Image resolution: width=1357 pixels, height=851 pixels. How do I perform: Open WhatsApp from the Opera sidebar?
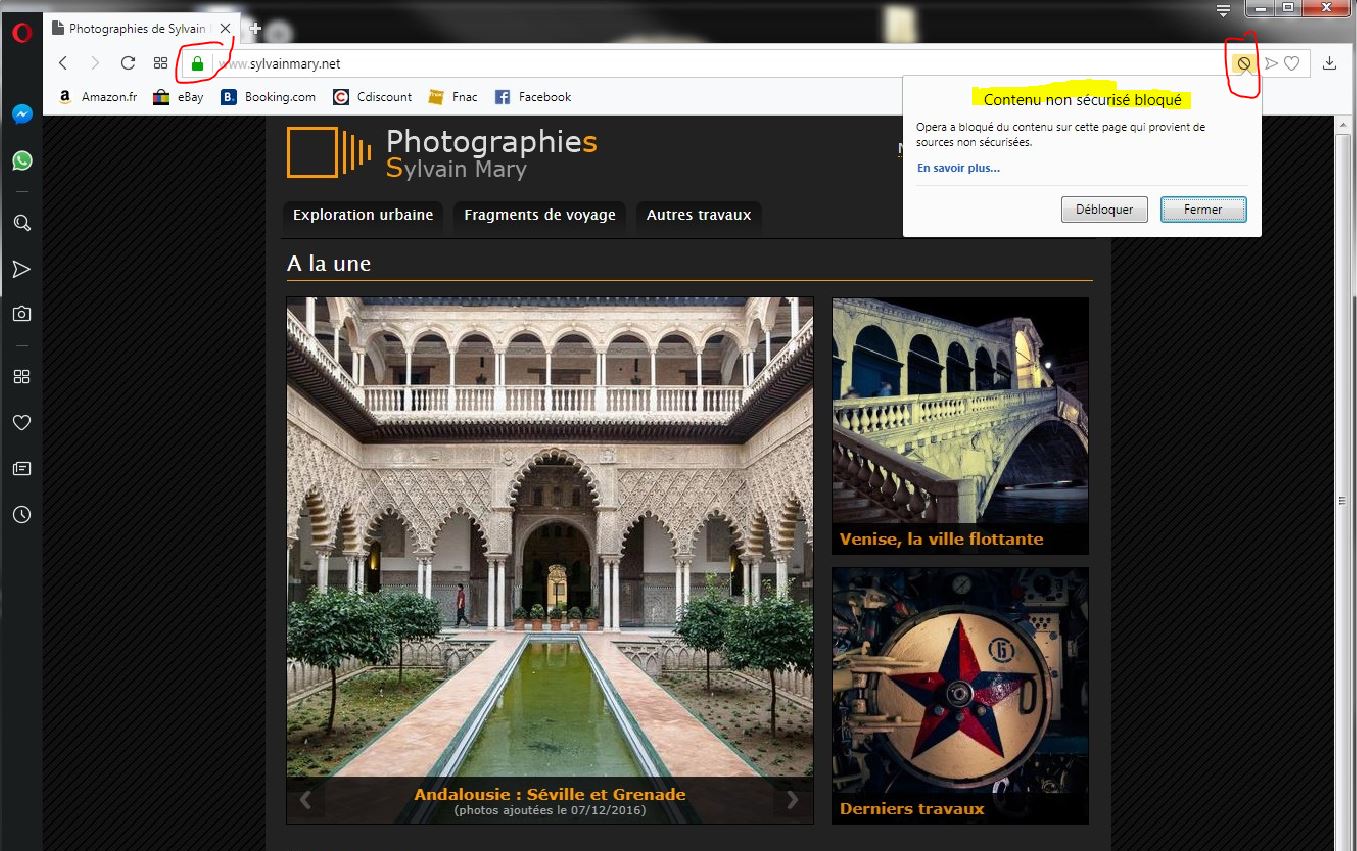(22, 161)
